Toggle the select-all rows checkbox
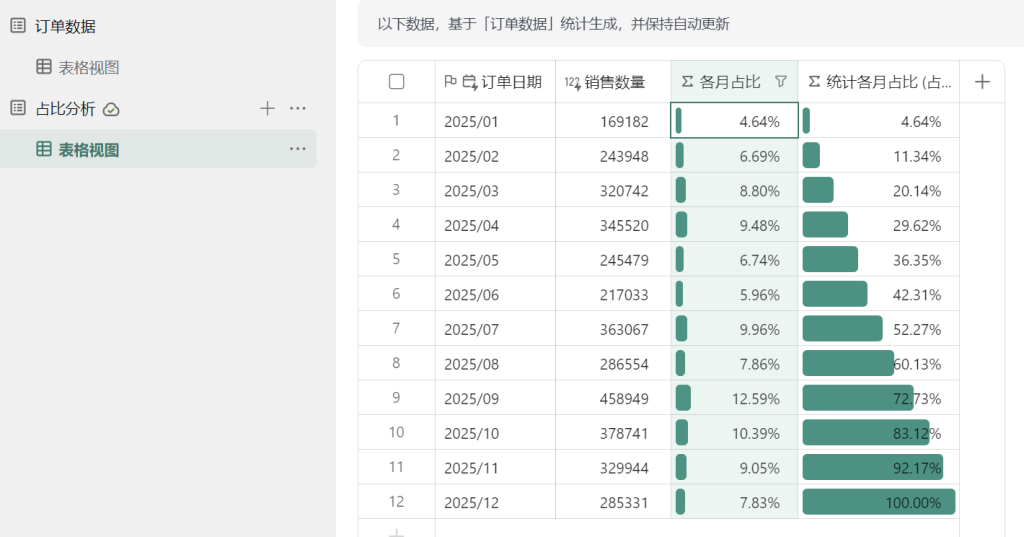Image resolution: width=1024 pixels, height=537 pixels. [396, 82]
